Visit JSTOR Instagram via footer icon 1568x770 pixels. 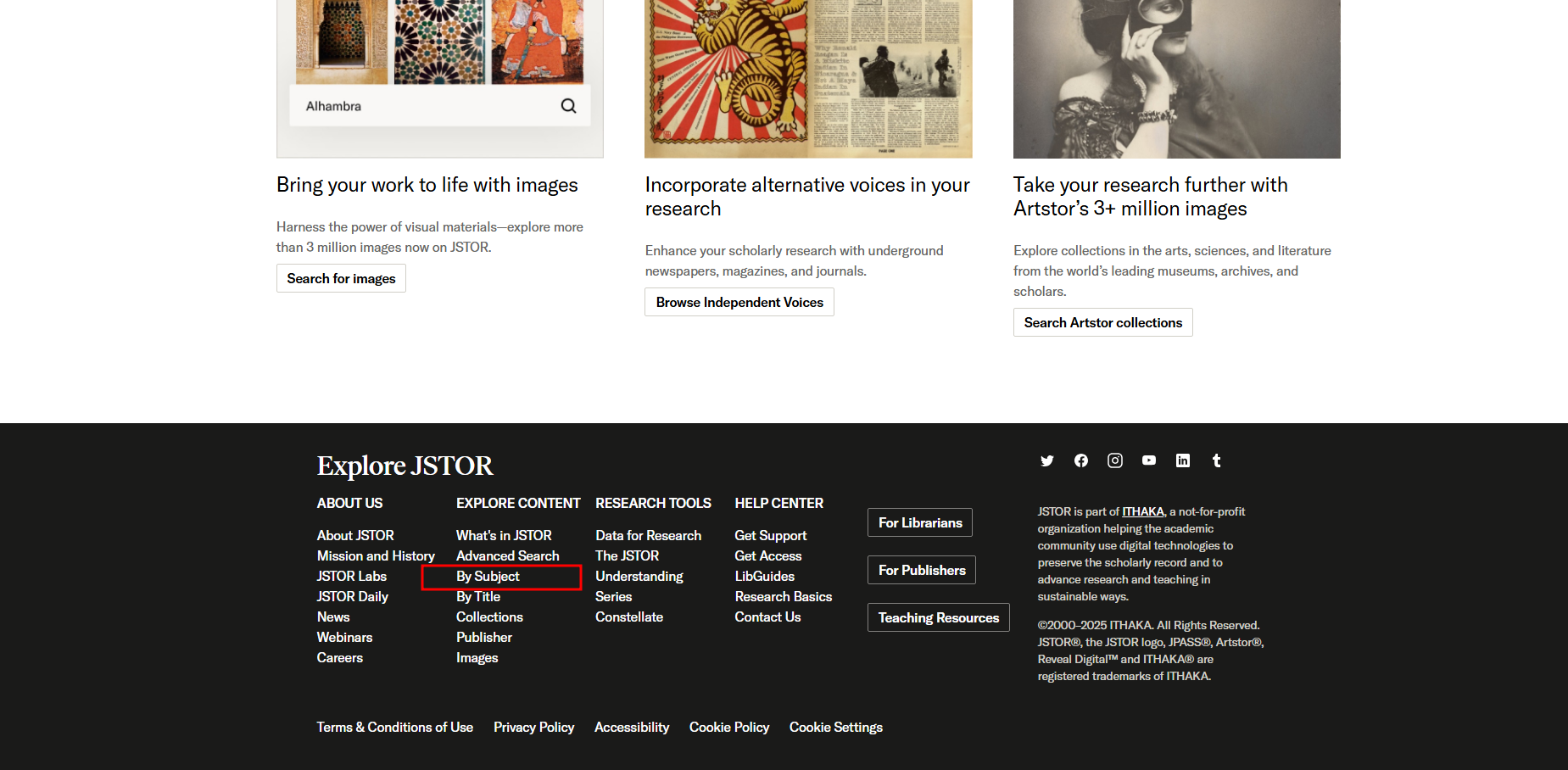click(1115, 460)
